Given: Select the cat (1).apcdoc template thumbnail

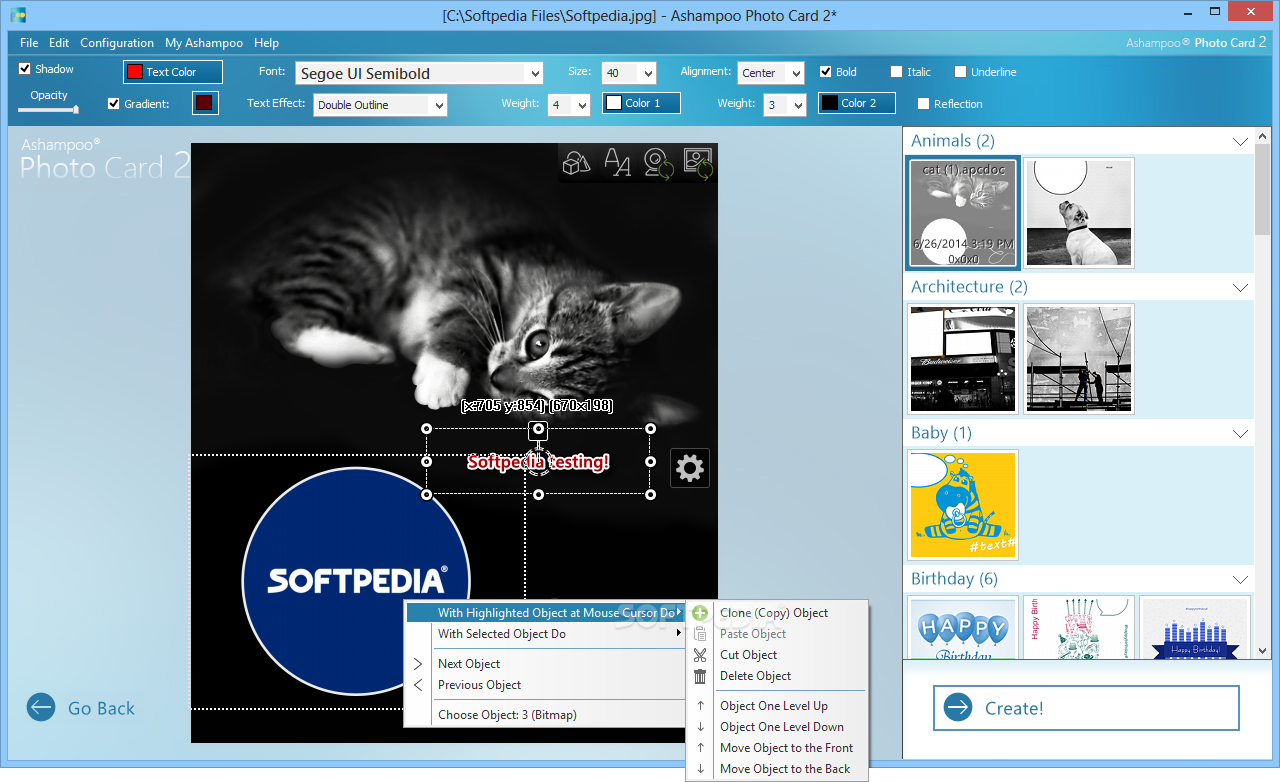Looking at the screenshot, I should 963,213.
